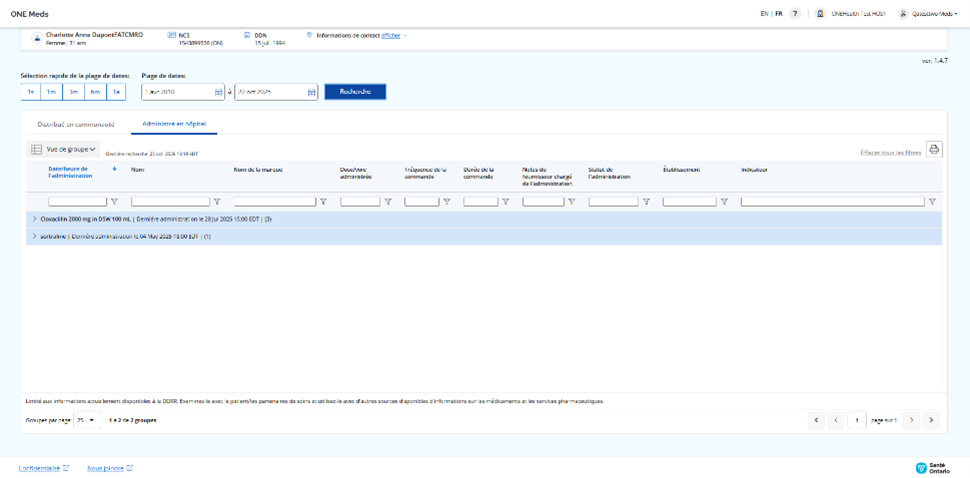Click the Effacer tous les filtres link

point(890,153)
